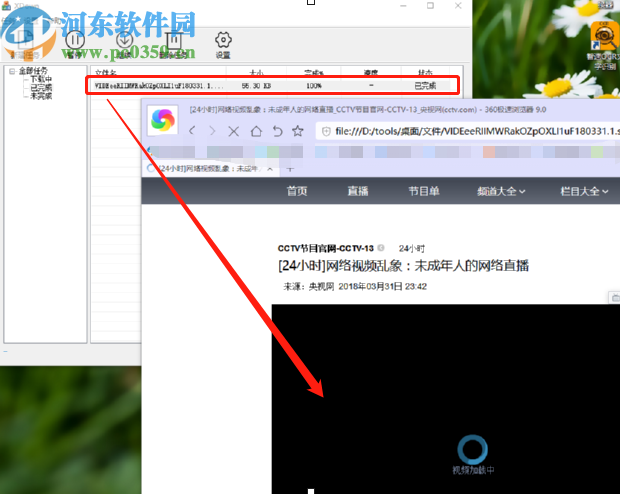
Task: Click the undo/restore closed page arrow icon
Action: (x=278, y=131)
